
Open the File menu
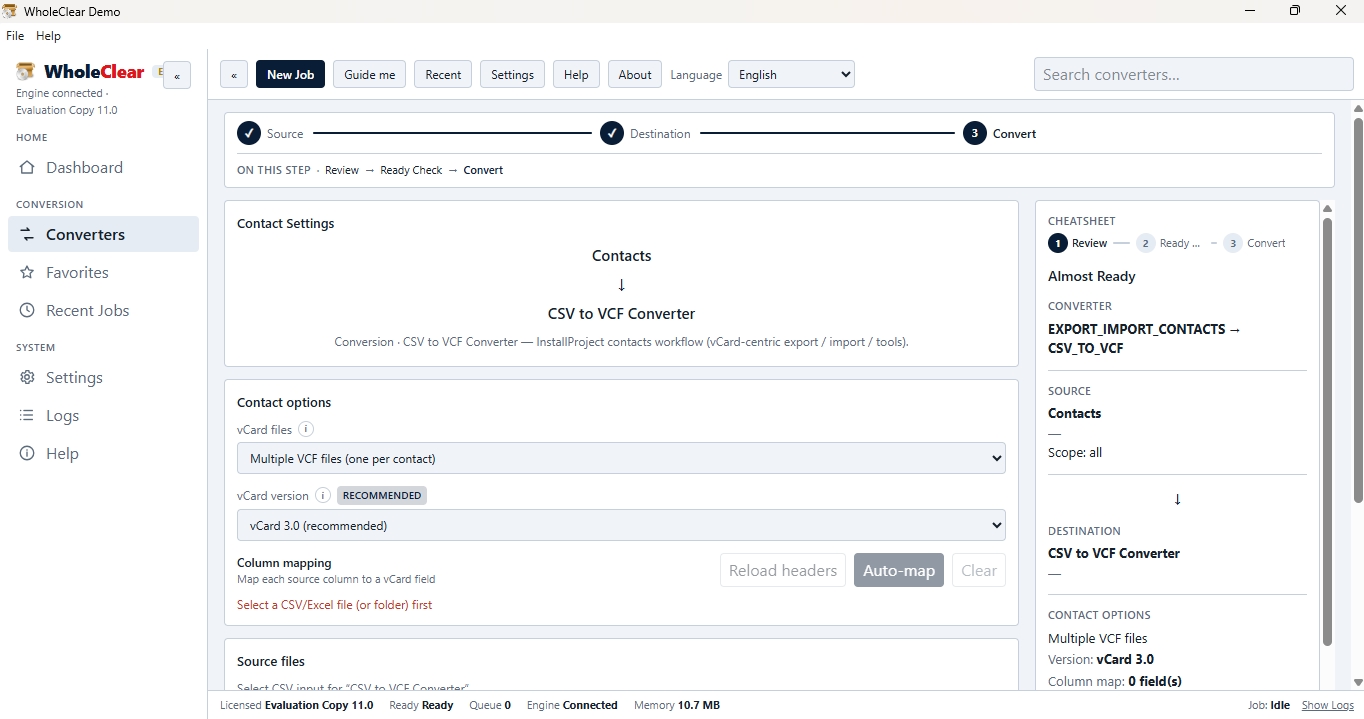tap(15, 36)
